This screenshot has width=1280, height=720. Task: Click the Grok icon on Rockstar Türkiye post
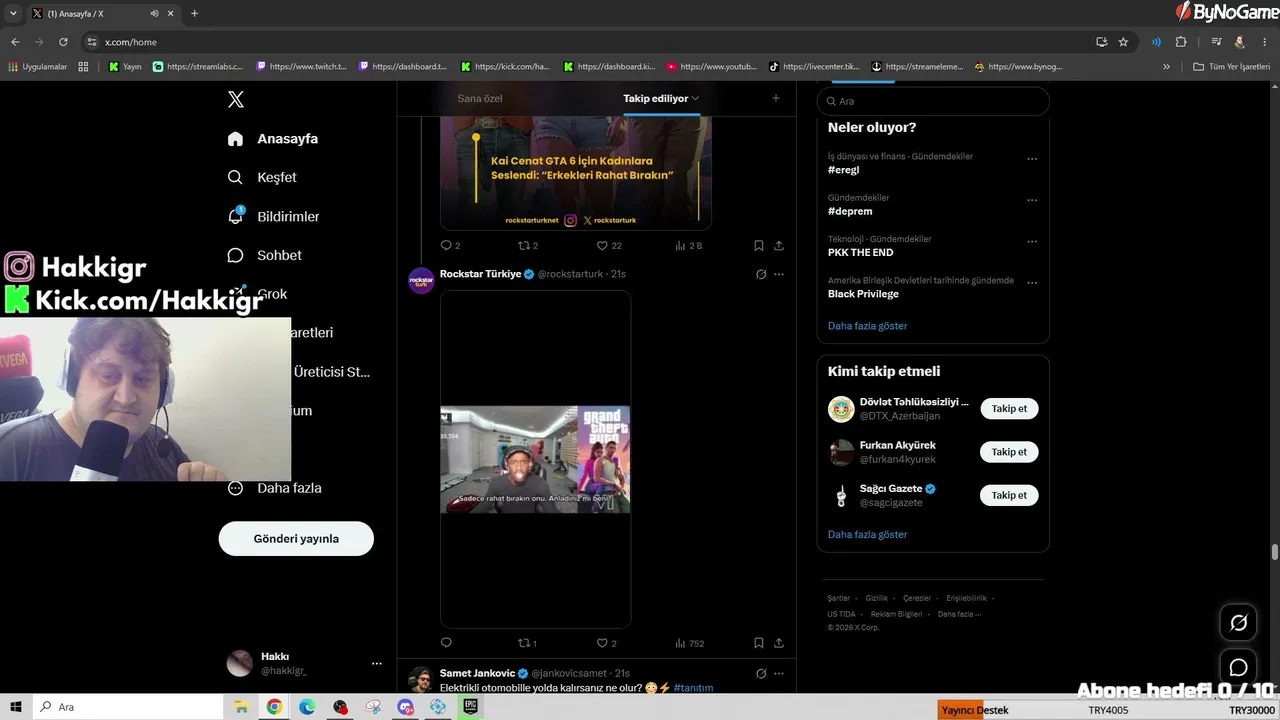coord(761,274)
